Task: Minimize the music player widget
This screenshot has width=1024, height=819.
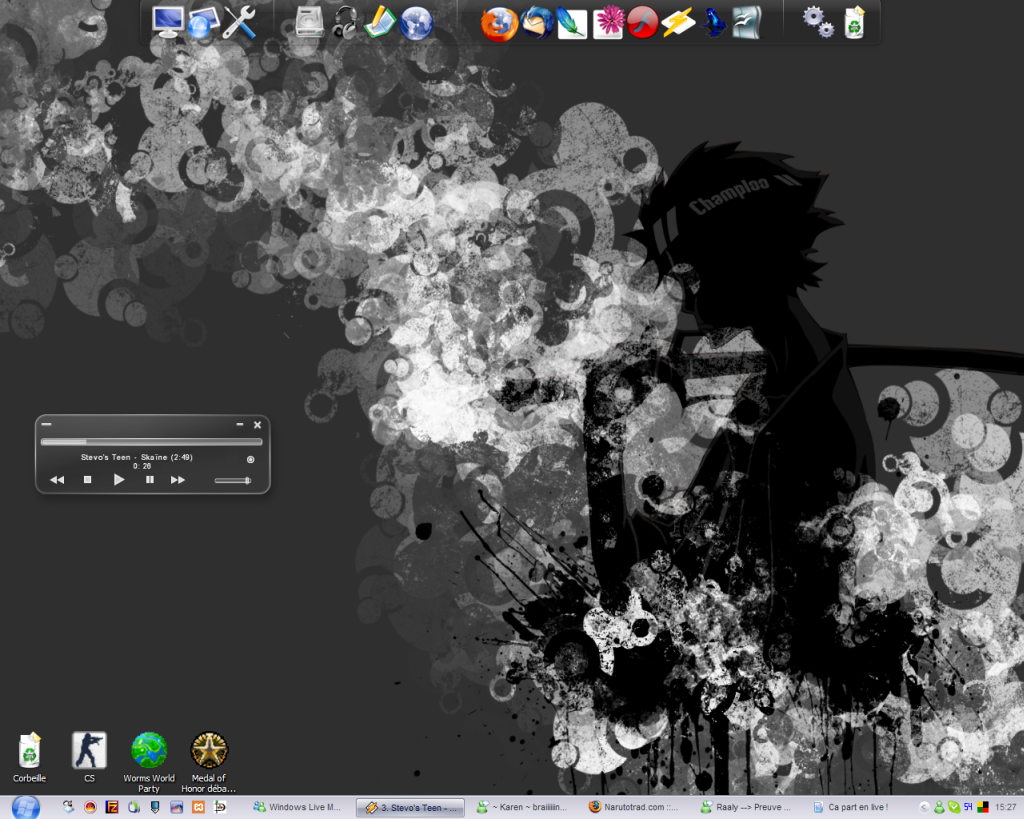Action: point(240,425)
